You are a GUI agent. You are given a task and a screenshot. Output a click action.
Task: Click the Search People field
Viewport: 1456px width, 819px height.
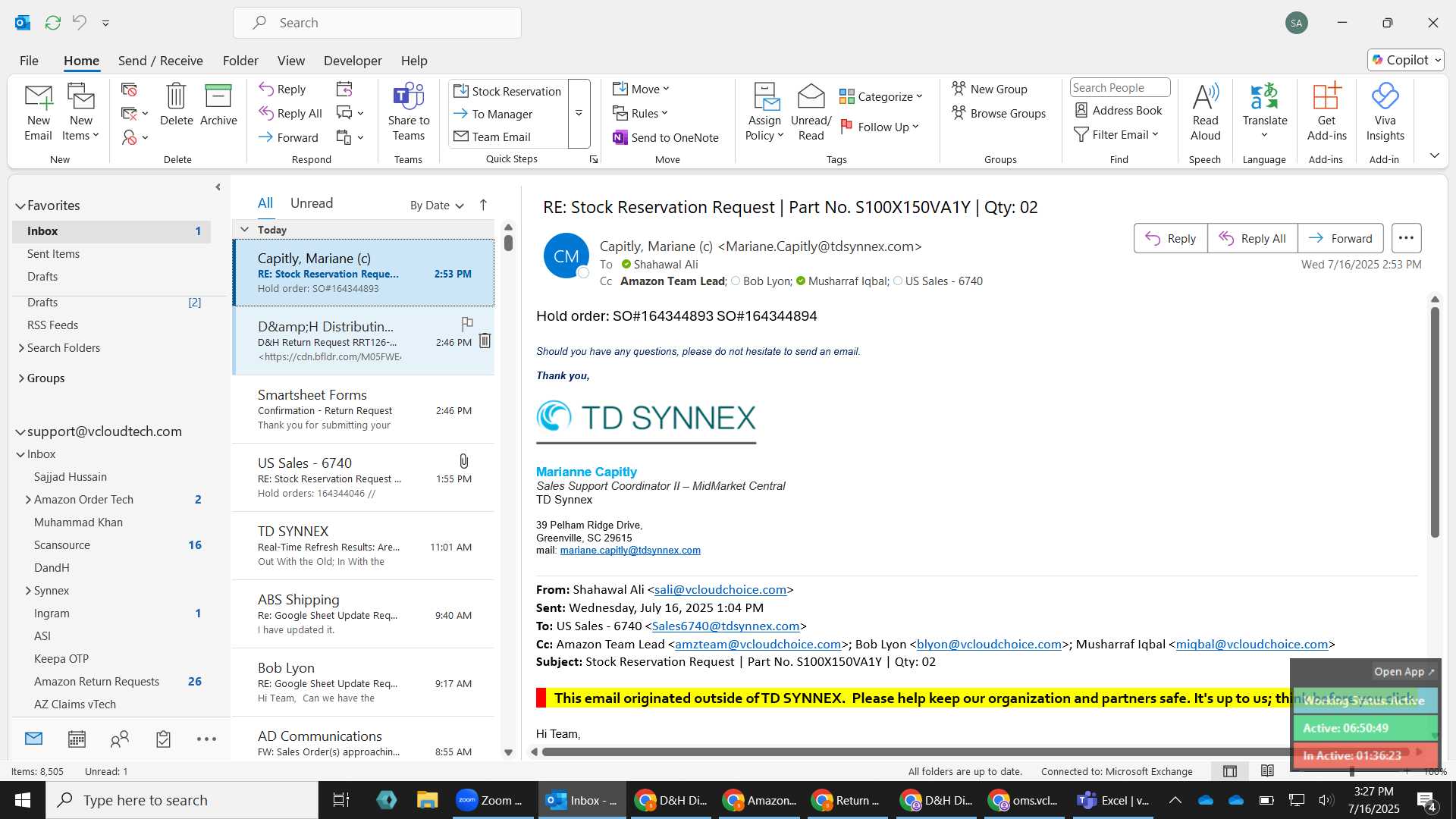click(x=1119, y=88)
